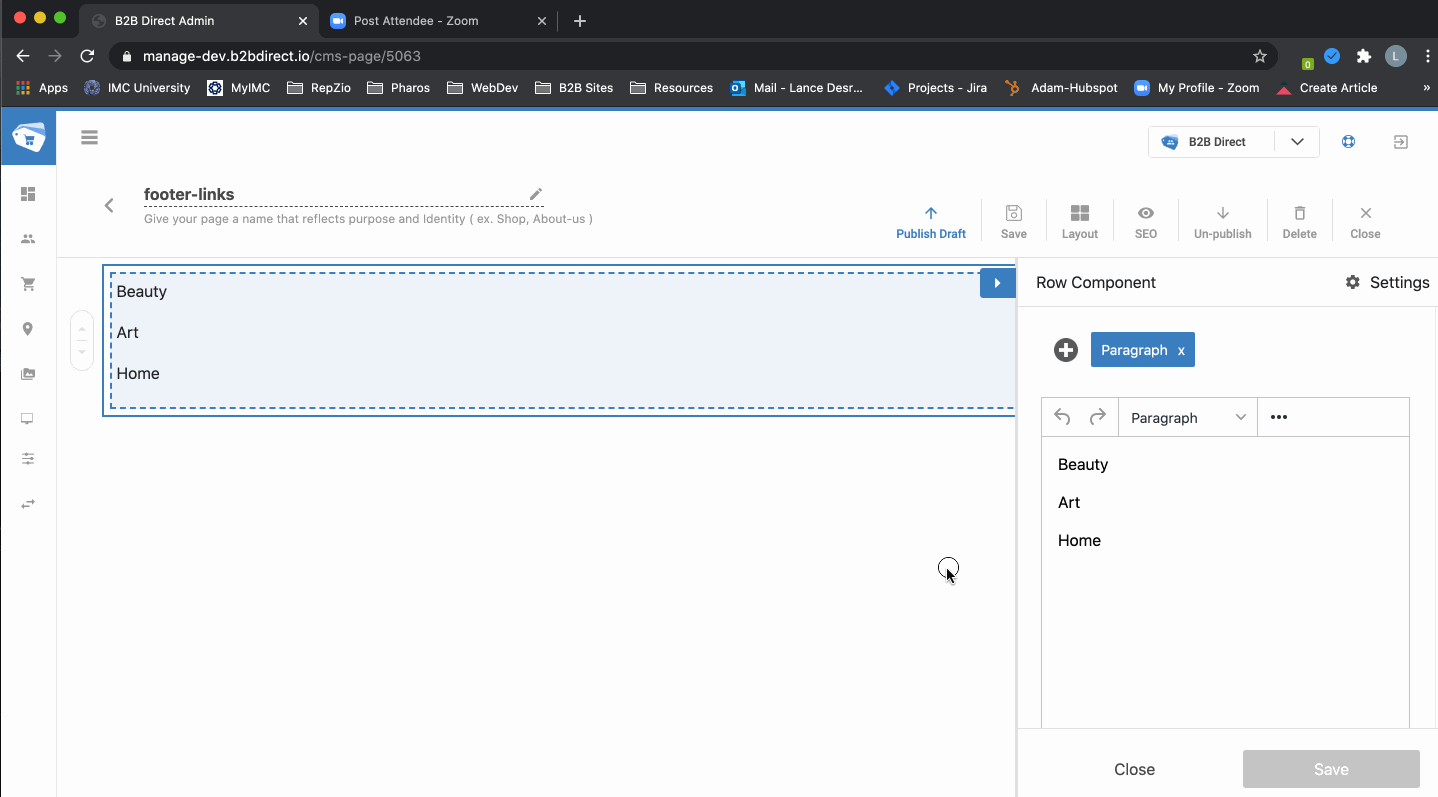Open the location pin sidebar icon
The width and height of the screenshot is (1438, 797).
pyautogui.click(x=28, y=329)
